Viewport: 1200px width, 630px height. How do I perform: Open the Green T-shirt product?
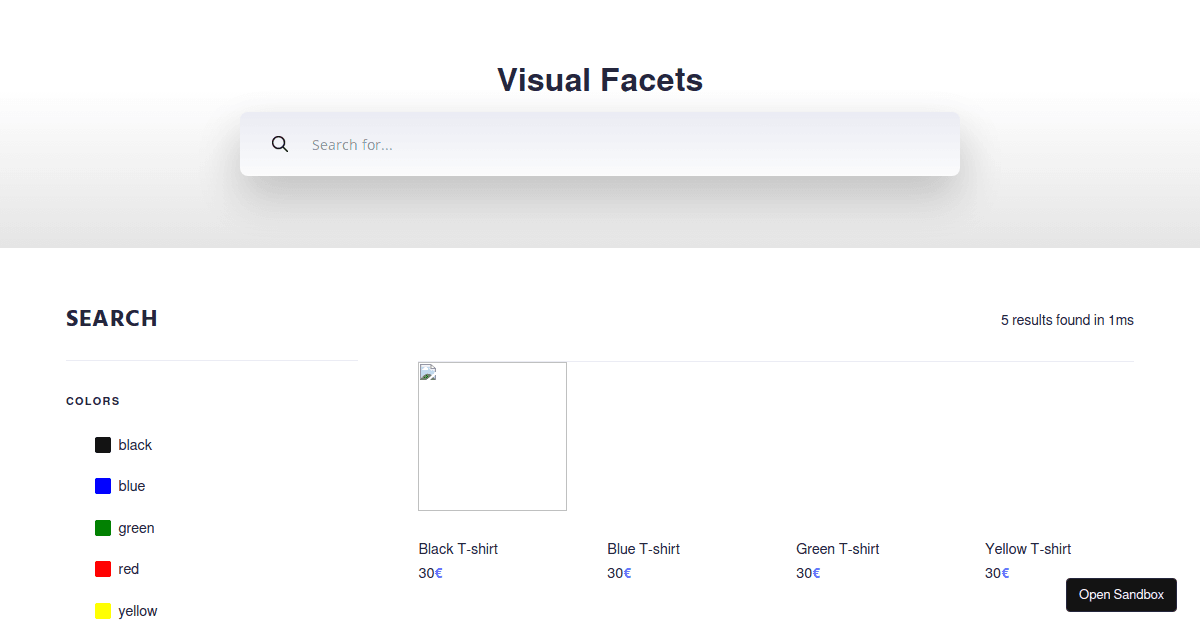[837, 548]
